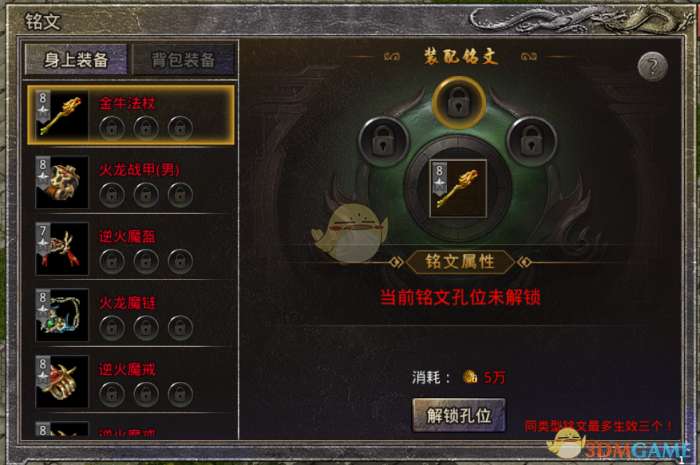Select the 逆火魔盔 helmet icon
The image size is (700, 465).
pyautogui.click(x=62, y=248)
